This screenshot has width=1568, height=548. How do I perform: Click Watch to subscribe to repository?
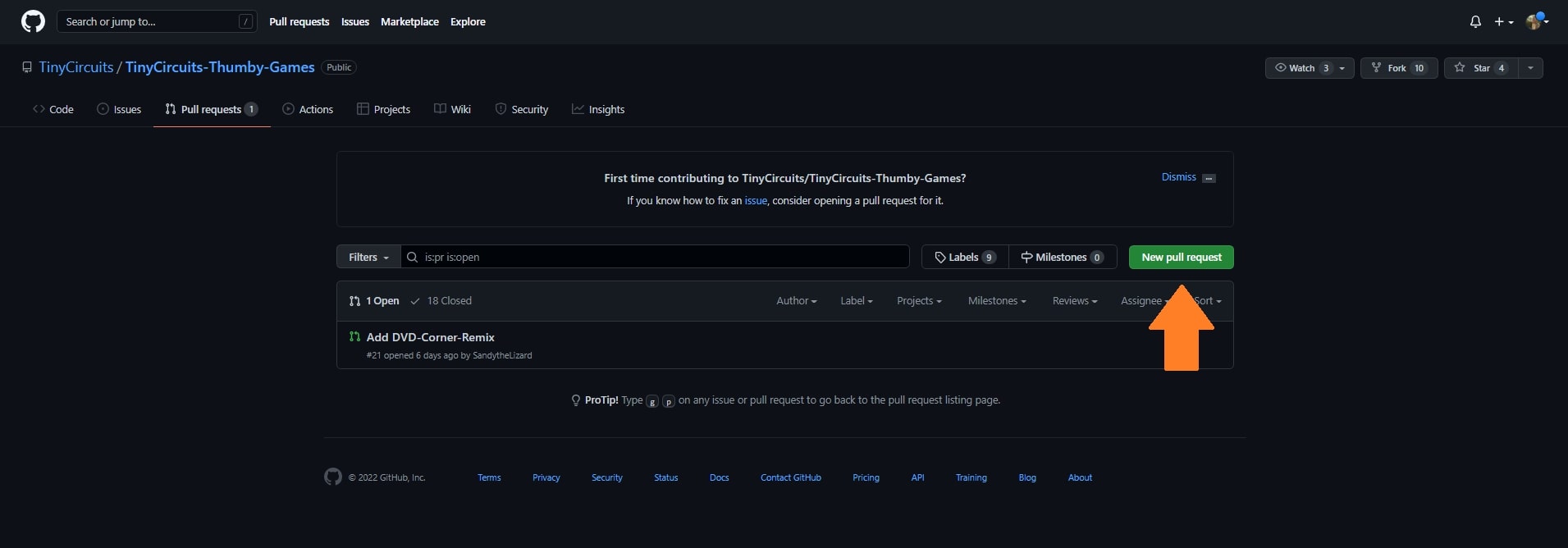[1301, 68]
